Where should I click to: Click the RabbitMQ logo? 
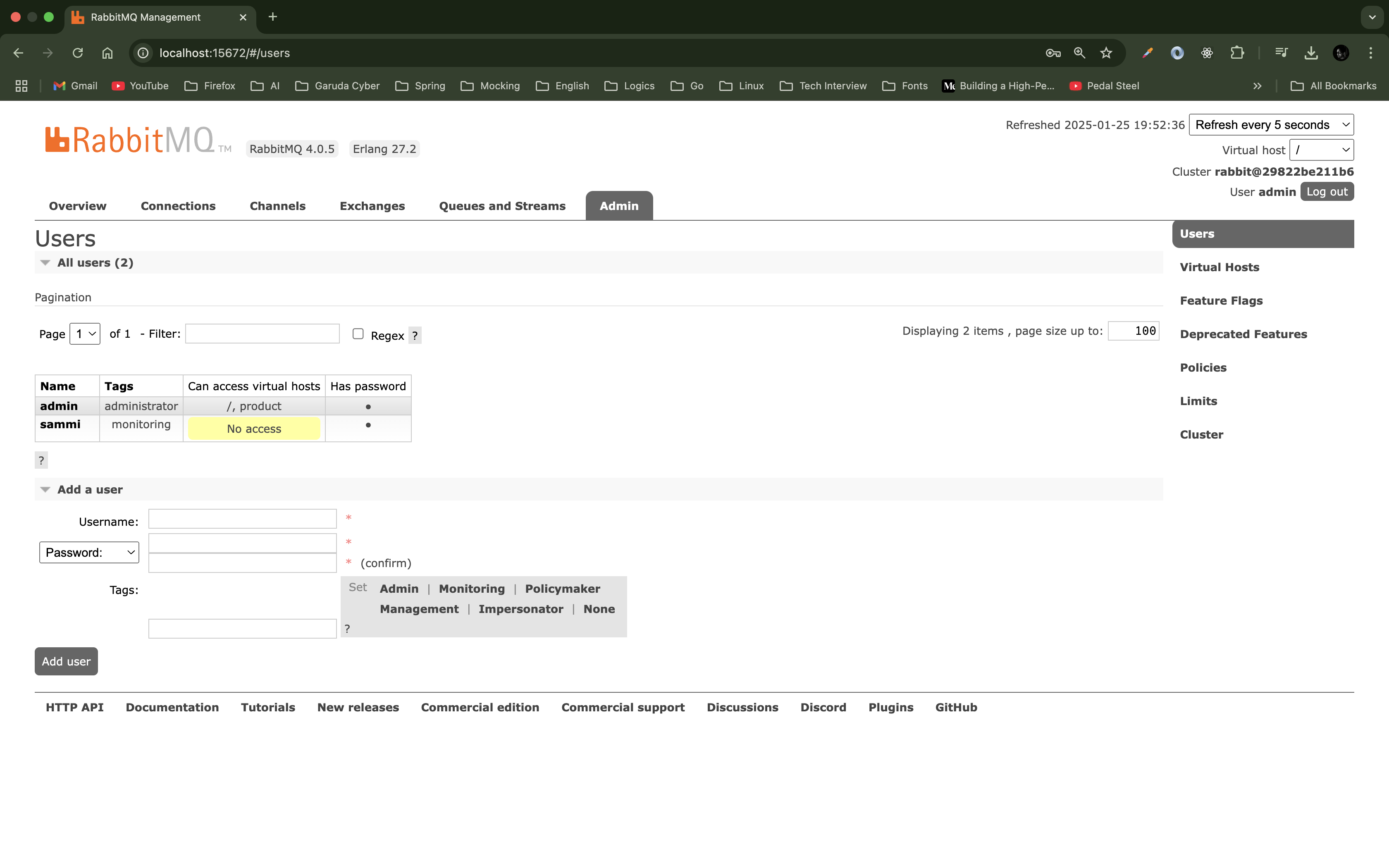pyautogui.click(x=138, y=140)
